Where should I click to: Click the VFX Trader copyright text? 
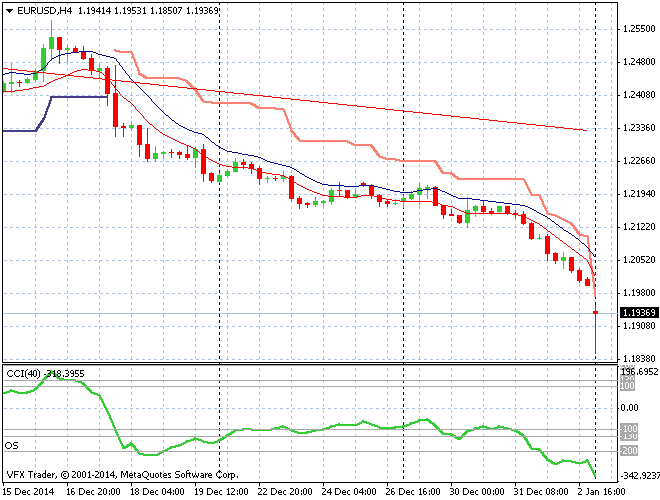tap(122, 474)
